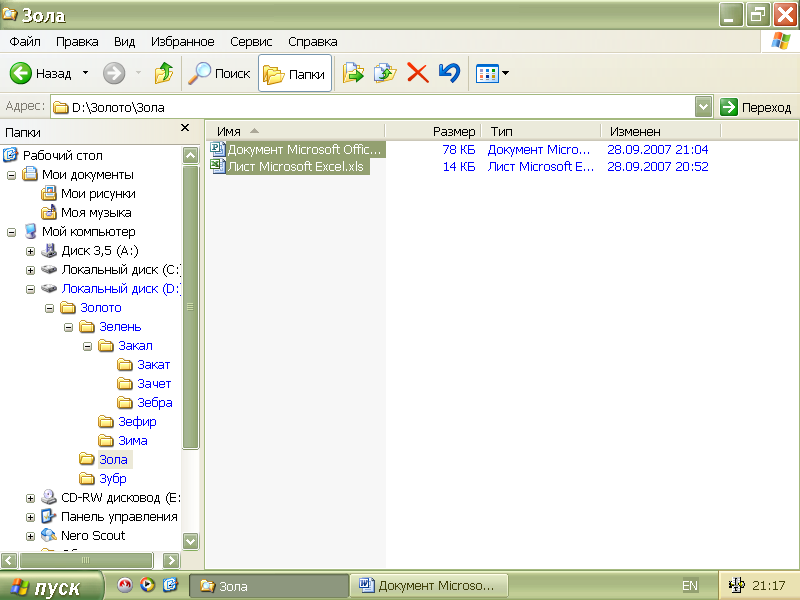Click the Up one folder level icon
This screenshot has height=600, width=800.
tap(164, 73)
